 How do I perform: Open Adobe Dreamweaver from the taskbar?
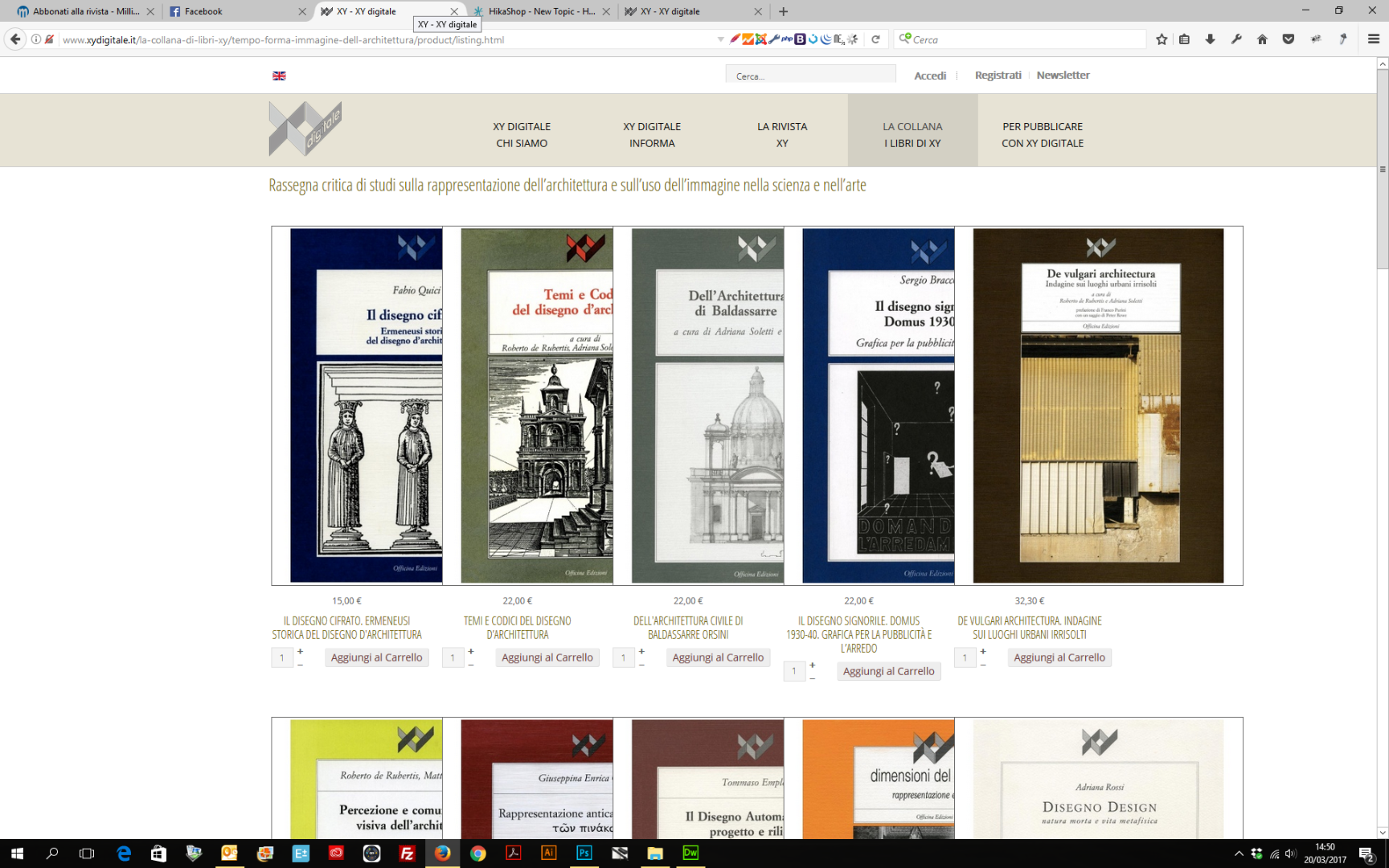point(690,854)
